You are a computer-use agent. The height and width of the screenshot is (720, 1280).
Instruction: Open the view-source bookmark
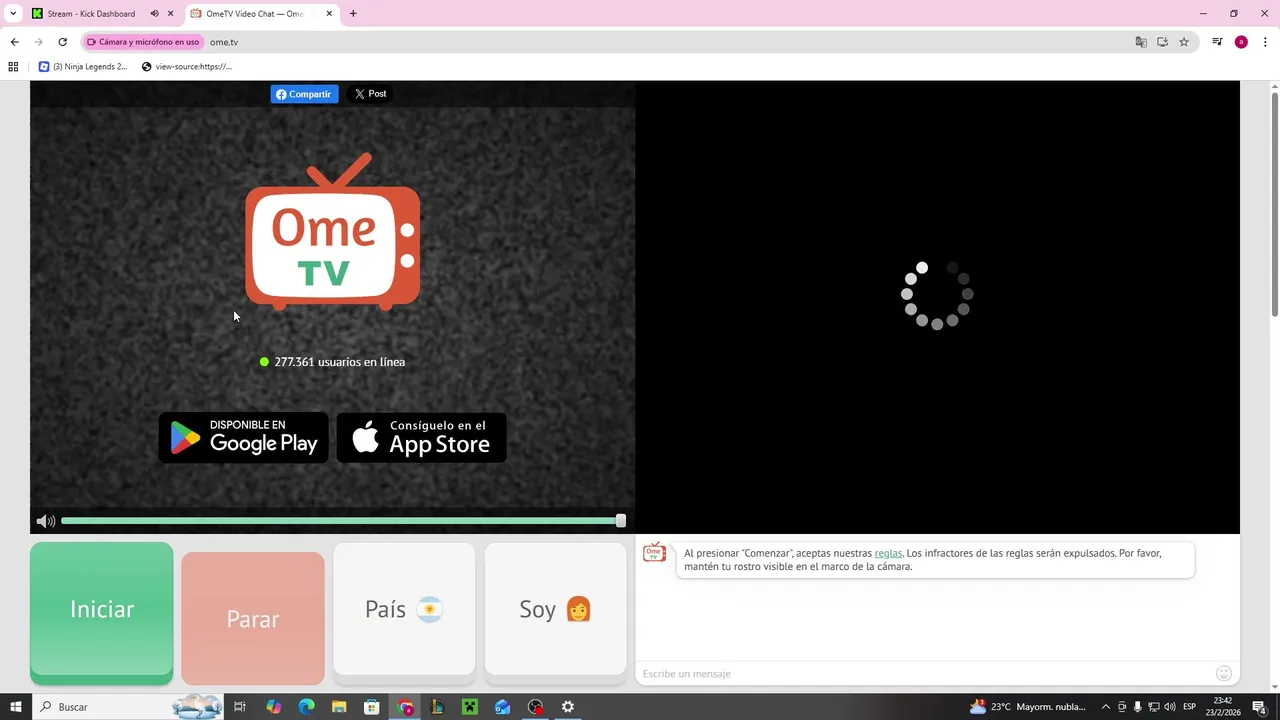coord(187,67)
